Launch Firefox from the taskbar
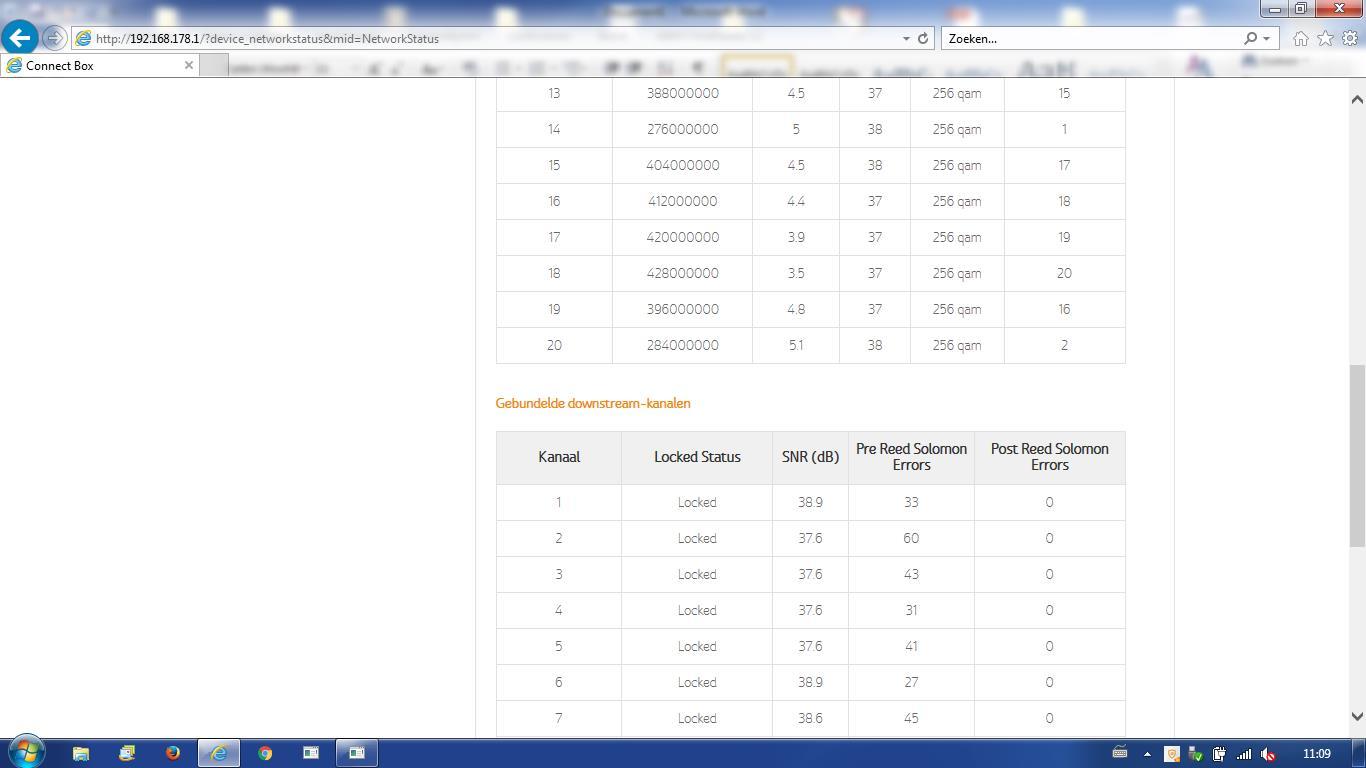 click(172, 753)
